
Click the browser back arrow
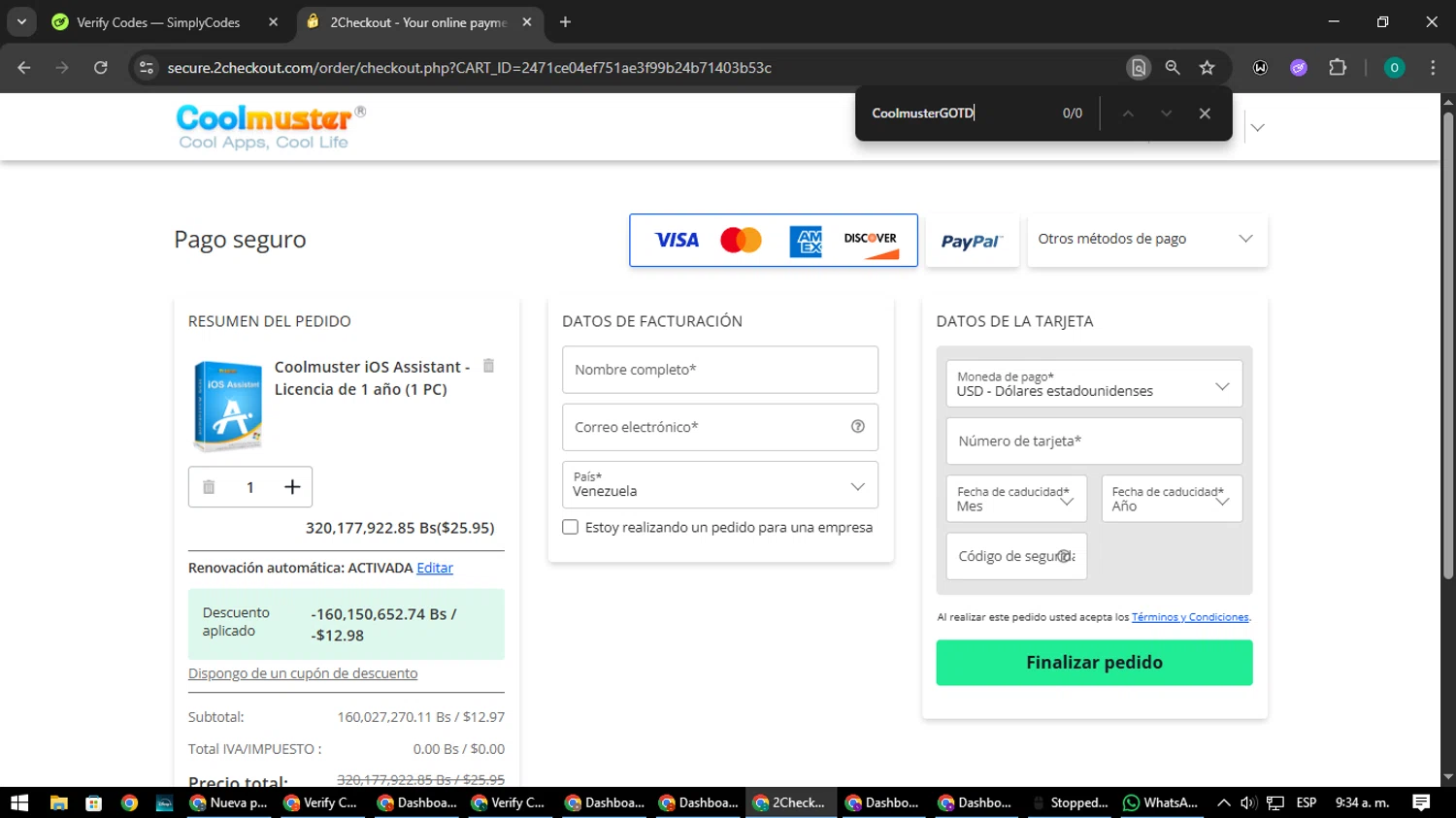(24, 68)
